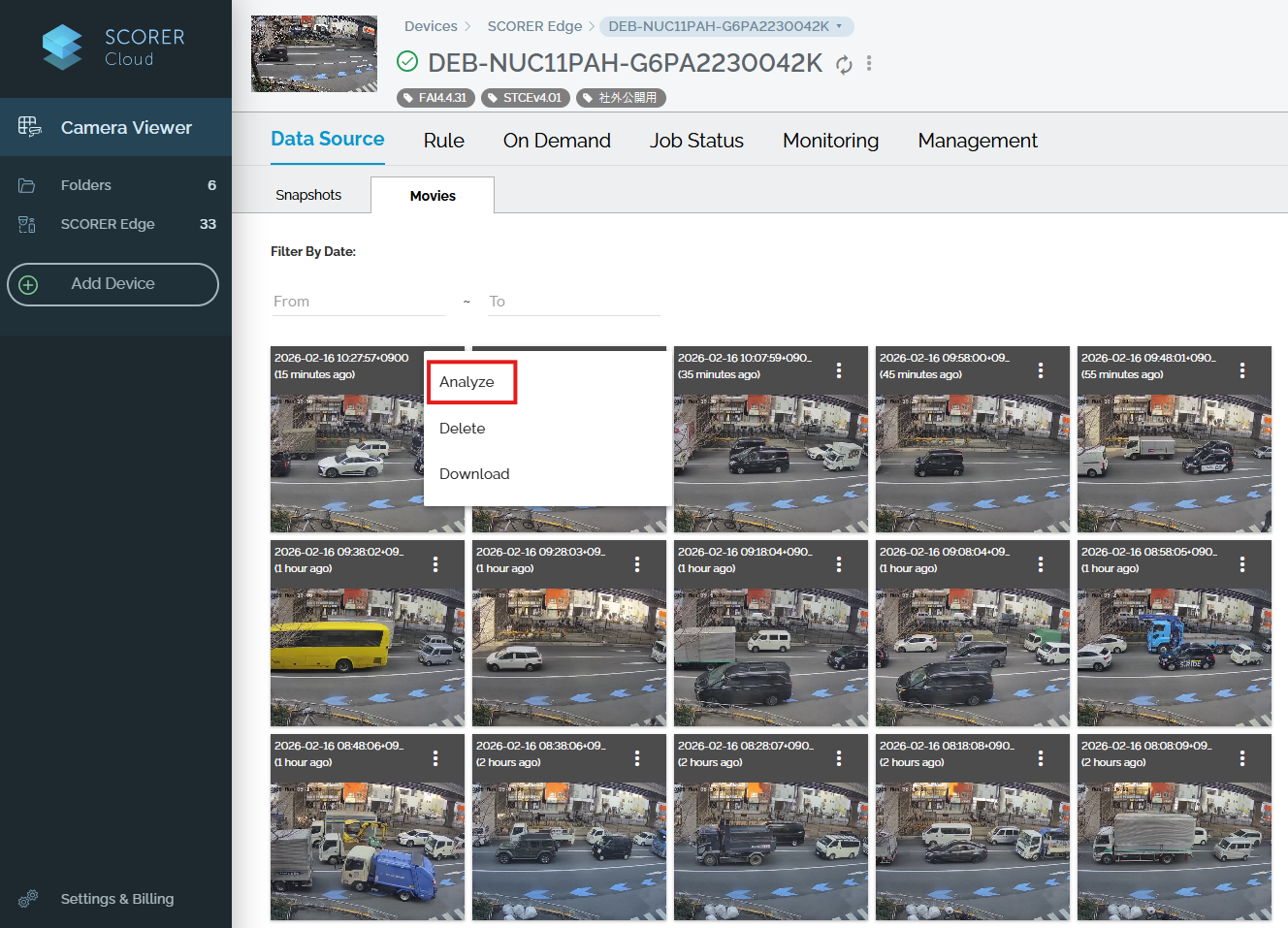Choose Download in the context menu
Viewport: 1288px width, 928px height.
[x=474, y=474]
